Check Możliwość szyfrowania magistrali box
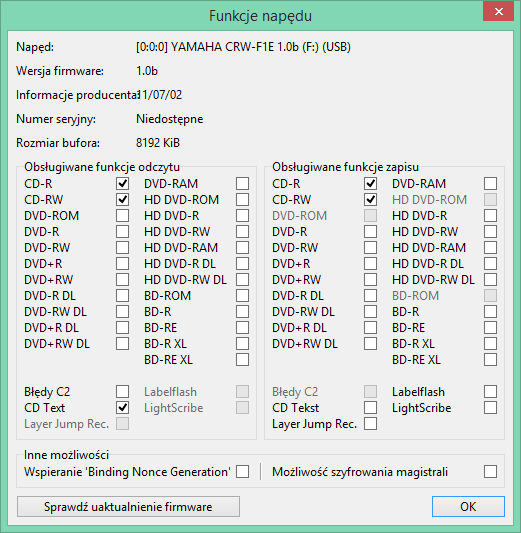 tap(490, 471)
